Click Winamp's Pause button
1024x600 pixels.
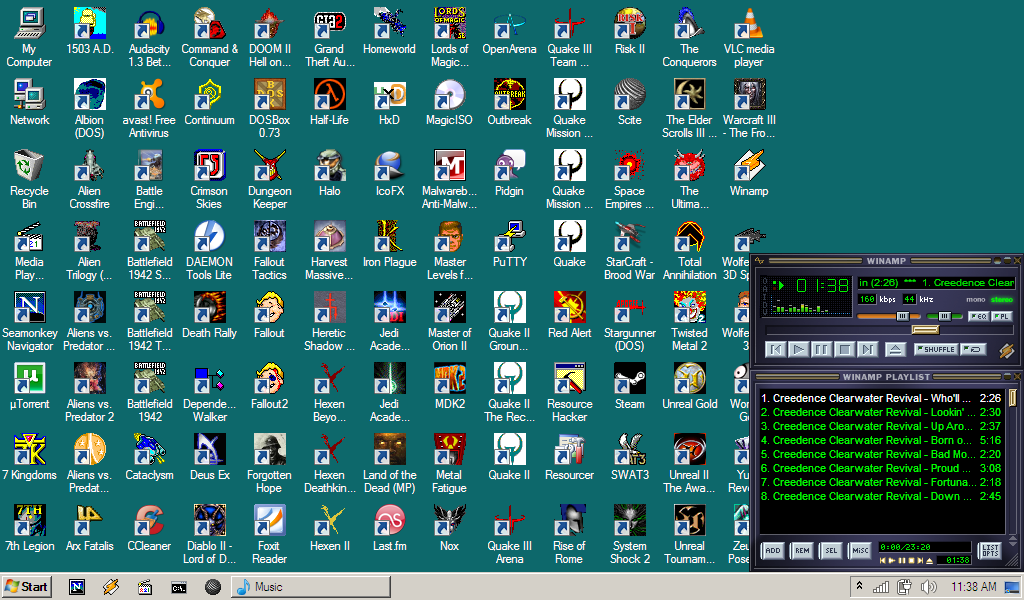(x=821, y=349)
